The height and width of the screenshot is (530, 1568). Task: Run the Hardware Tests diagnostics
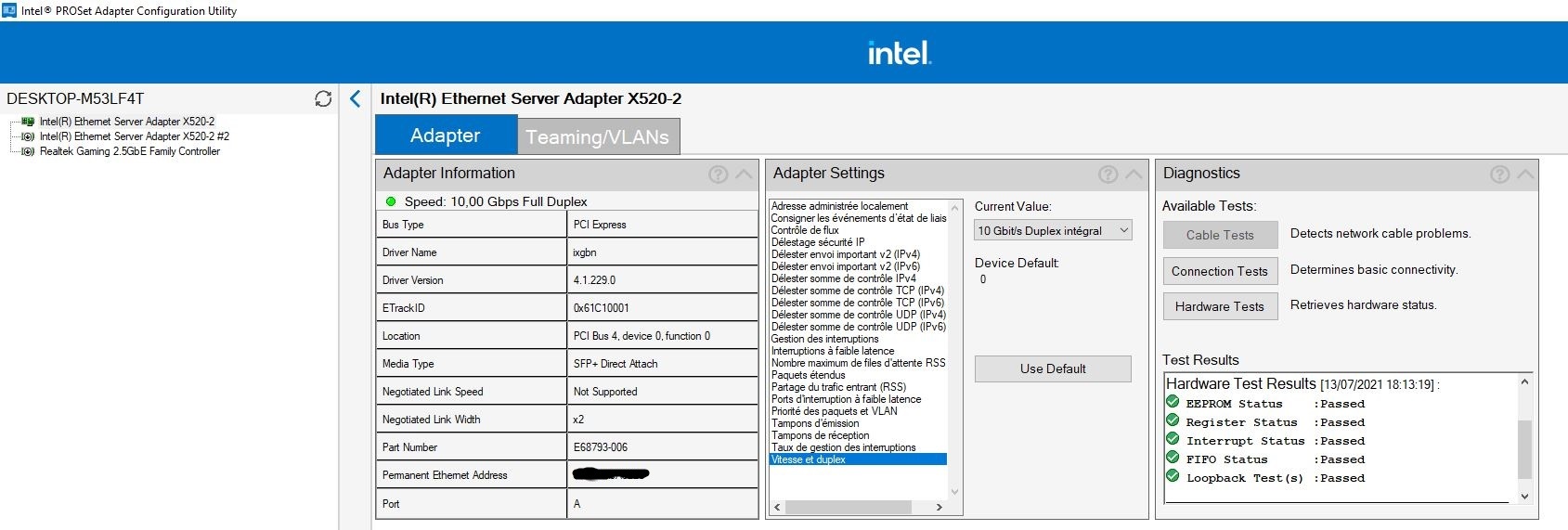coord(1219,306)
